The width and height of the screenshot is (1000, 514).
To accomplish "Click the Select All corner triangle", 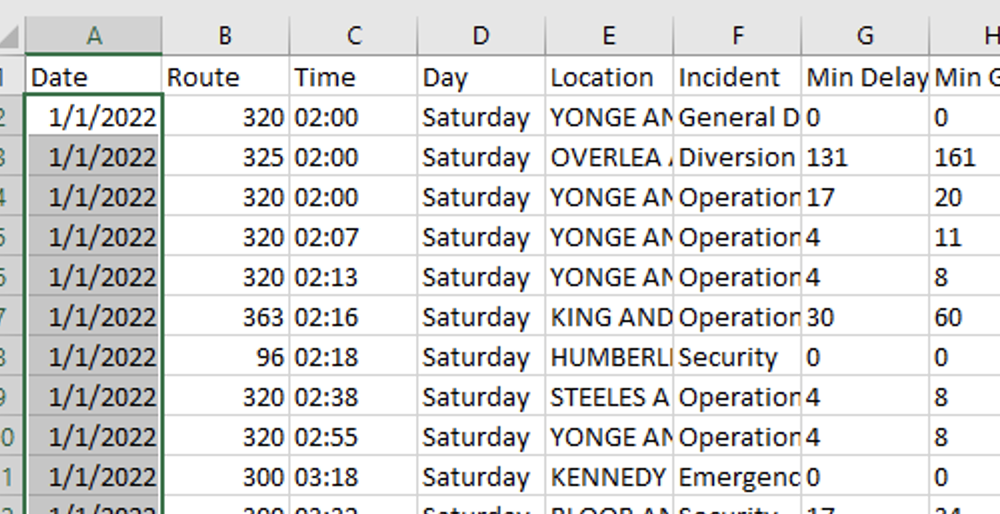I will pyautogui.click(x=11, y=36).
